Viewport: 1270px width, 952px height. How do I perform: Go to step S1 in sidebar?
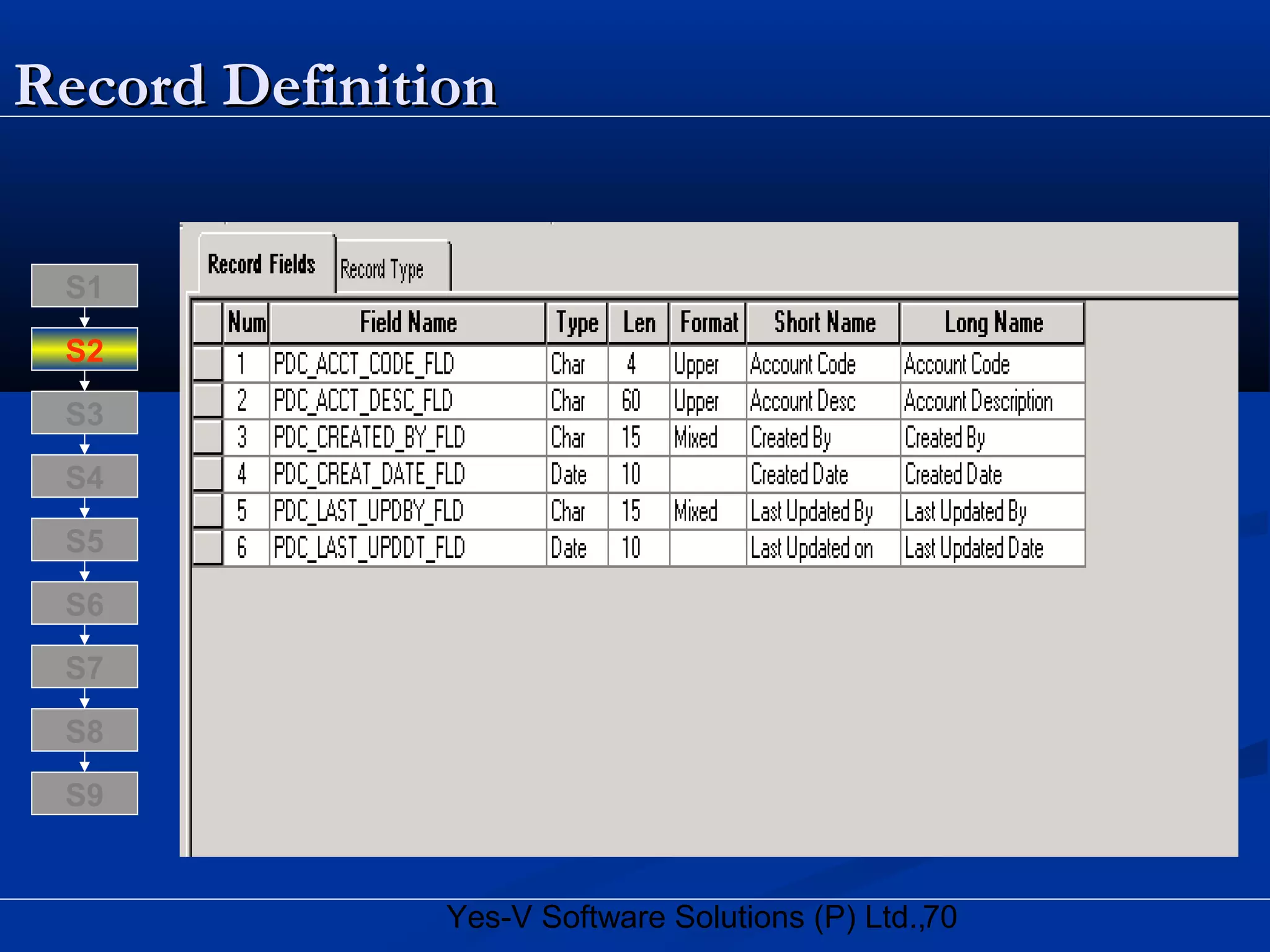85,286
